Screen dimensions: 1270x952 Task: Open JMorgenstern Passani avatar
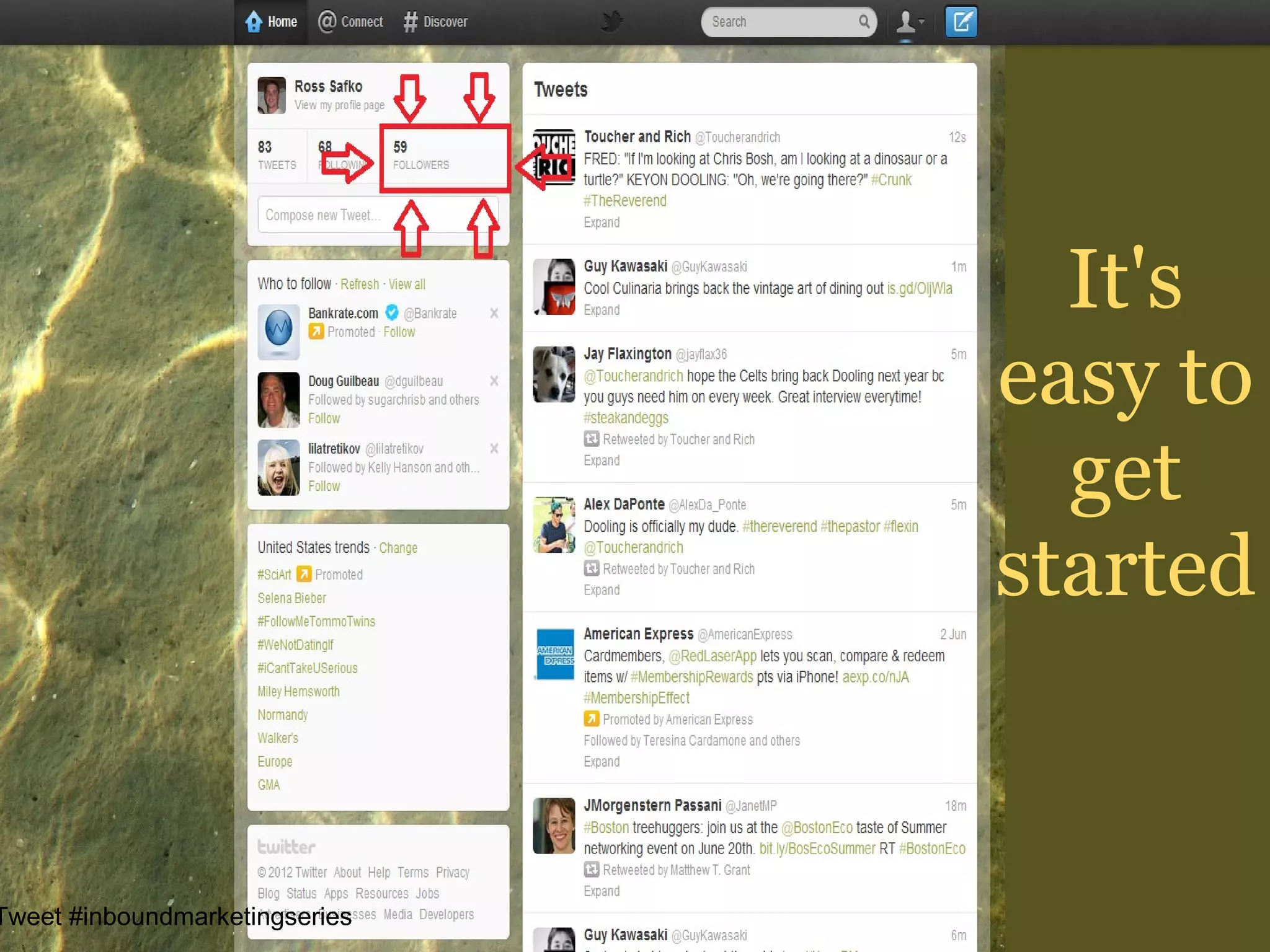554,826
